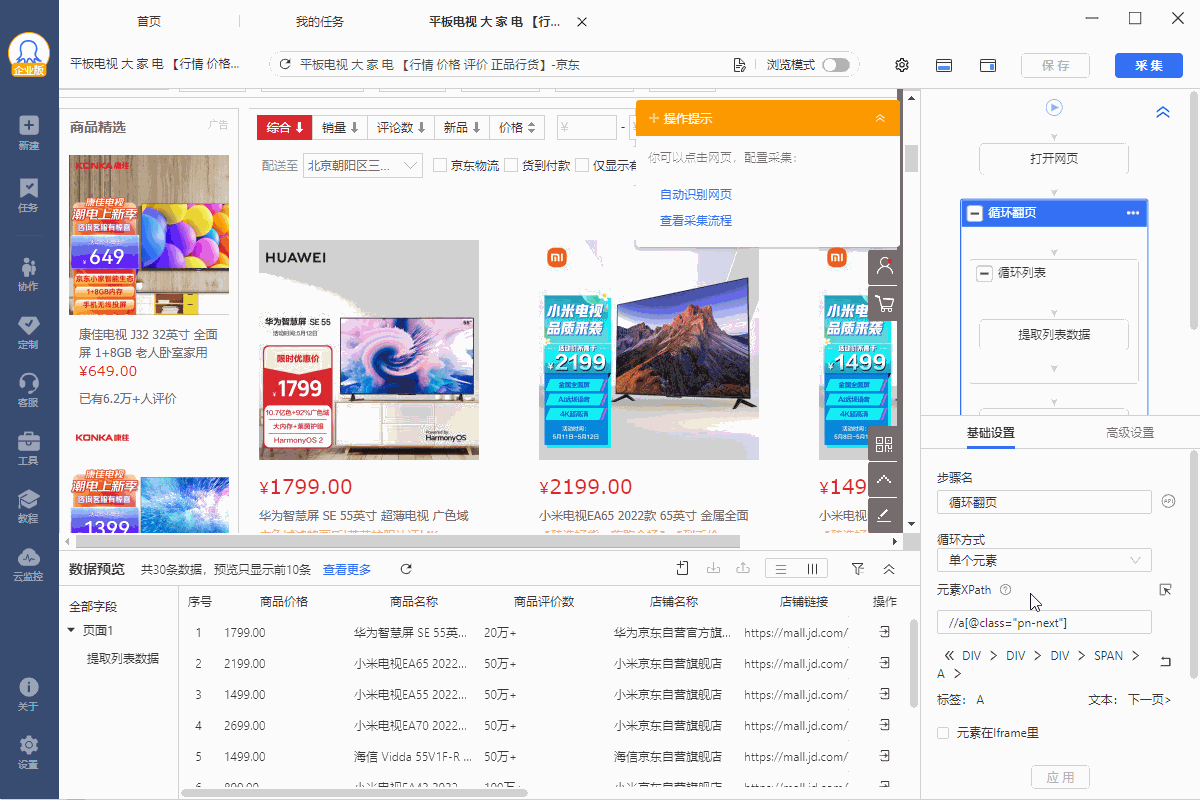1200x800 pixels.
Task: Open the 客服 customer service icon
Action: [x=29, y=389]
